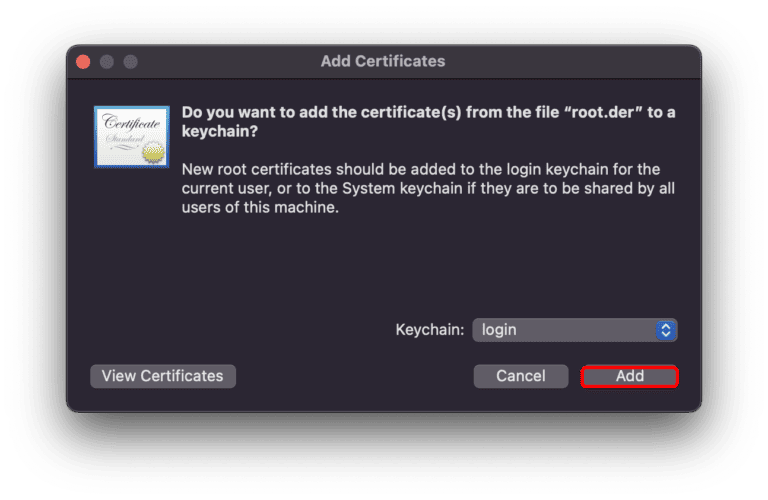
Task: Click the "Keychain:" label text
Action: coord(429,330)
